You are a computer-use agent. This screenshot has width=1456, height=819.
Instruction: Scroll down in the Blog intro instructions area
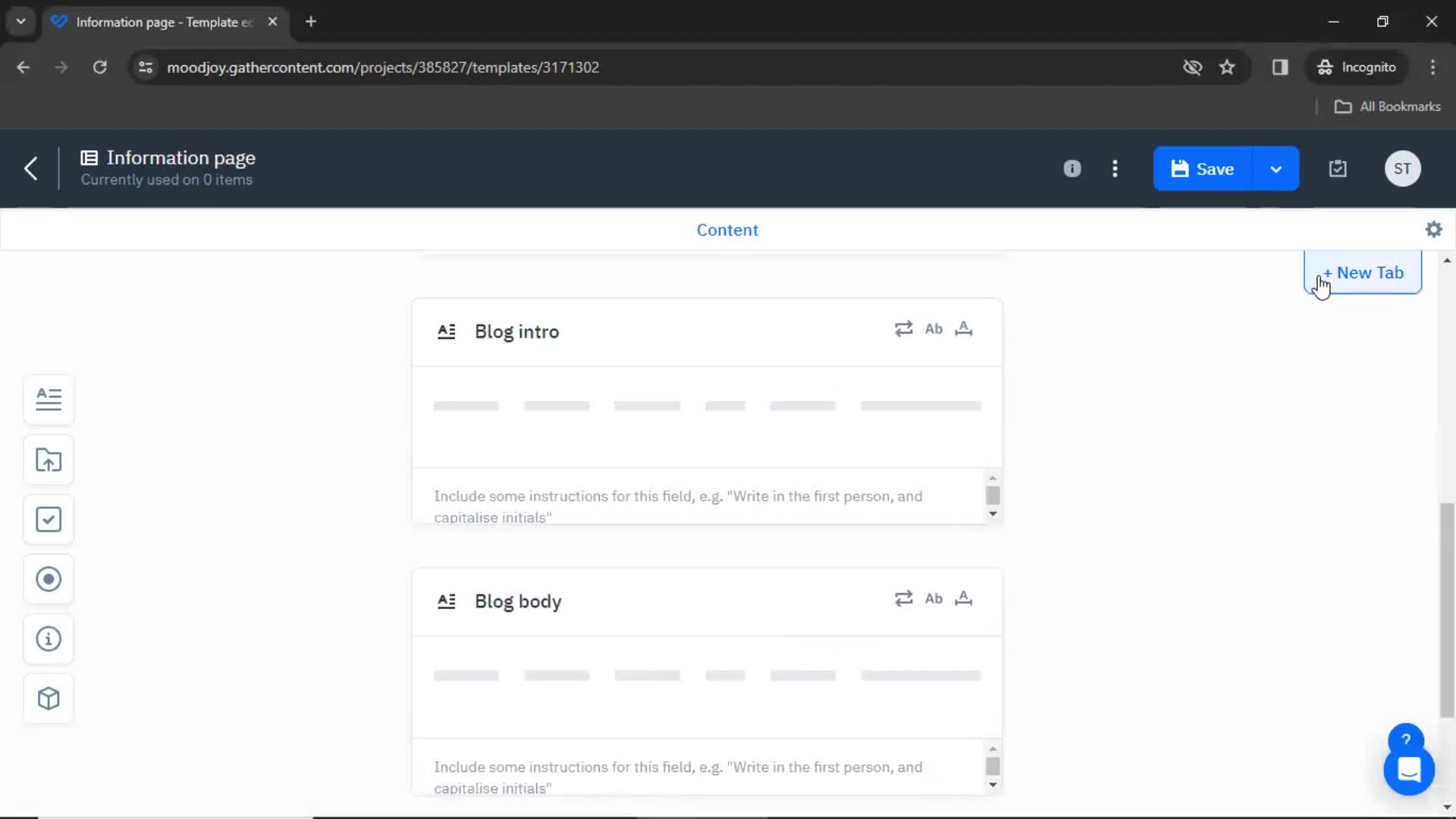[x=992, y=515]
